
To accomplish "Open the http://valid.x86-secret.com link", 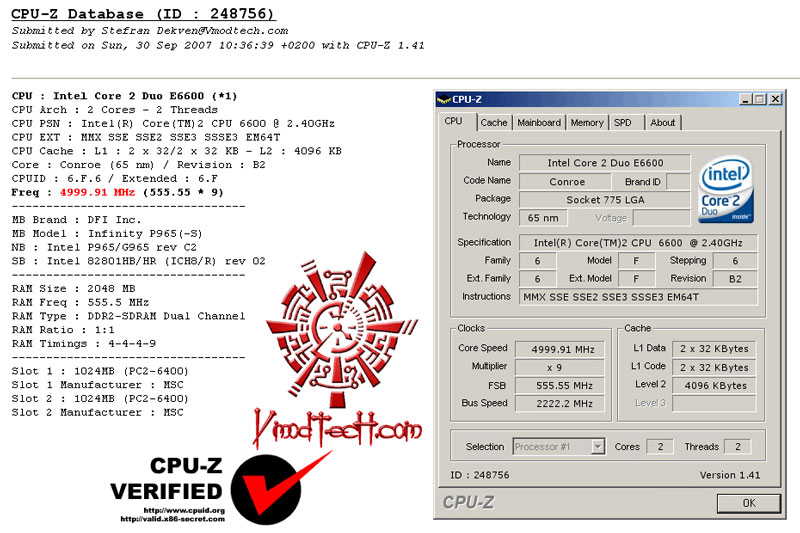I will [x=172, y=519].
